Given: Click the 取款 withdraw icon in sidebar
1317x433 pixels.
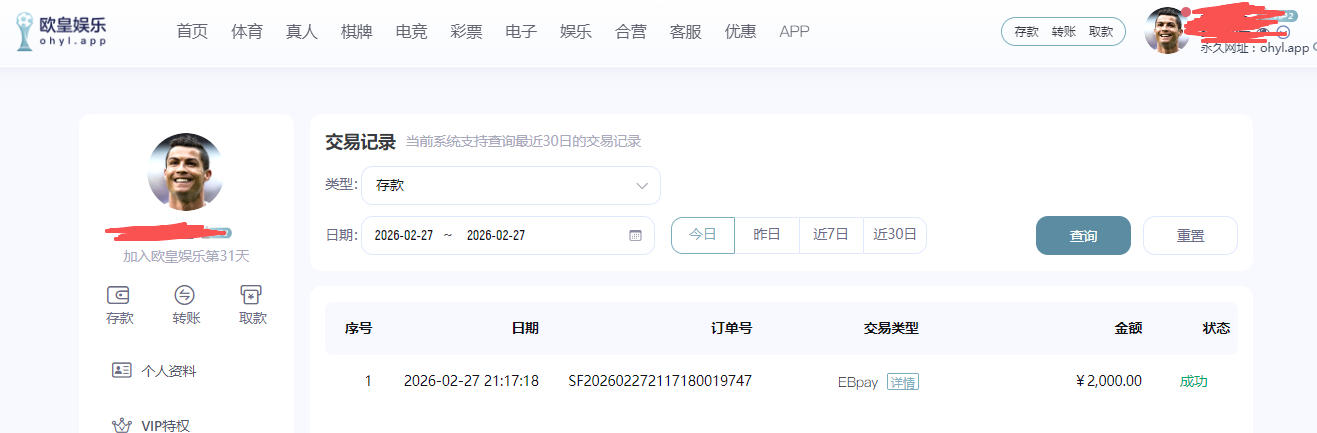Looking at the screenshot, I should [x=252, y=295].
